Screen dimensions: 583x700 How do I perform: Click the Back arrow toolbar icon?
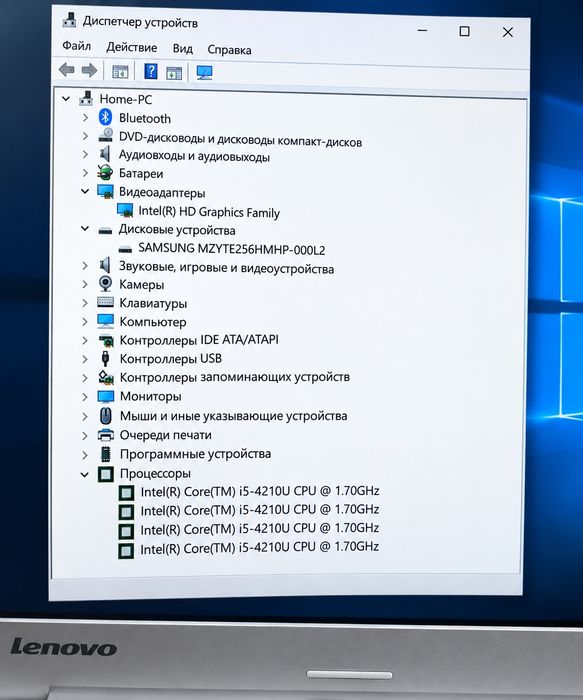(67, 70)
